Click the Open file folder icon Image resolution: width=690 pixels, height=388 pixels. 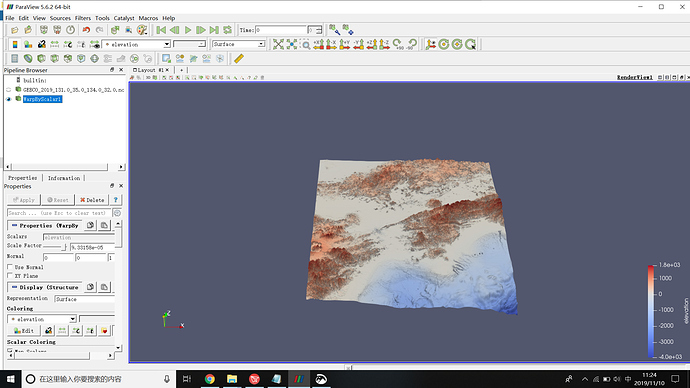coord(15,30)
